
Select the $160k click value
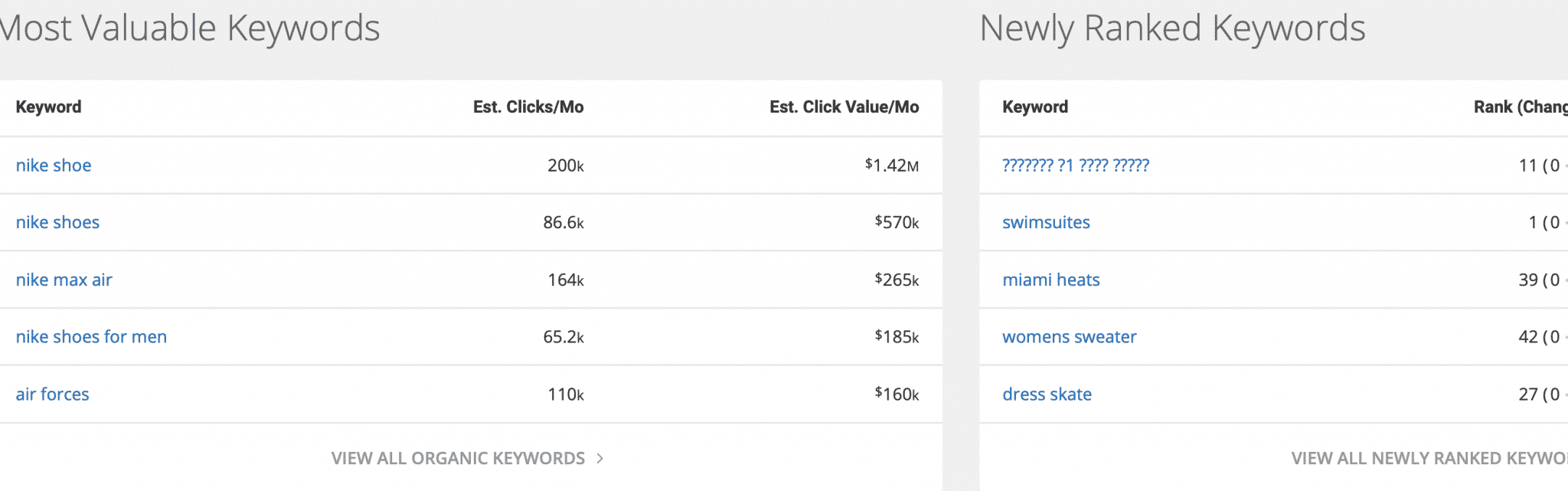pos(897,394)
